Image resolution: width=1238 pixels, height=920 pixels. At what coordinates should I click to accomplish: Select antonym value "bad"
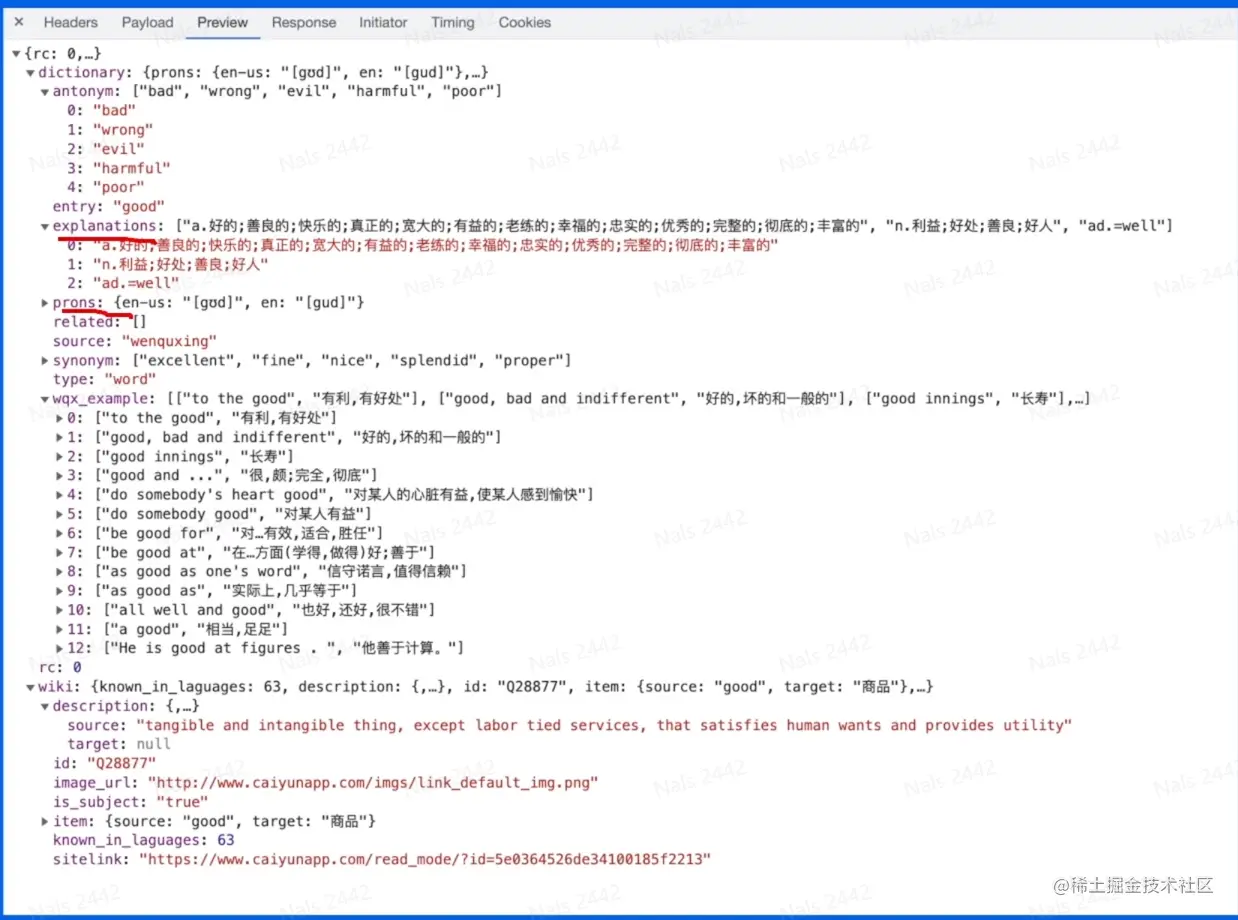(114, 110)
